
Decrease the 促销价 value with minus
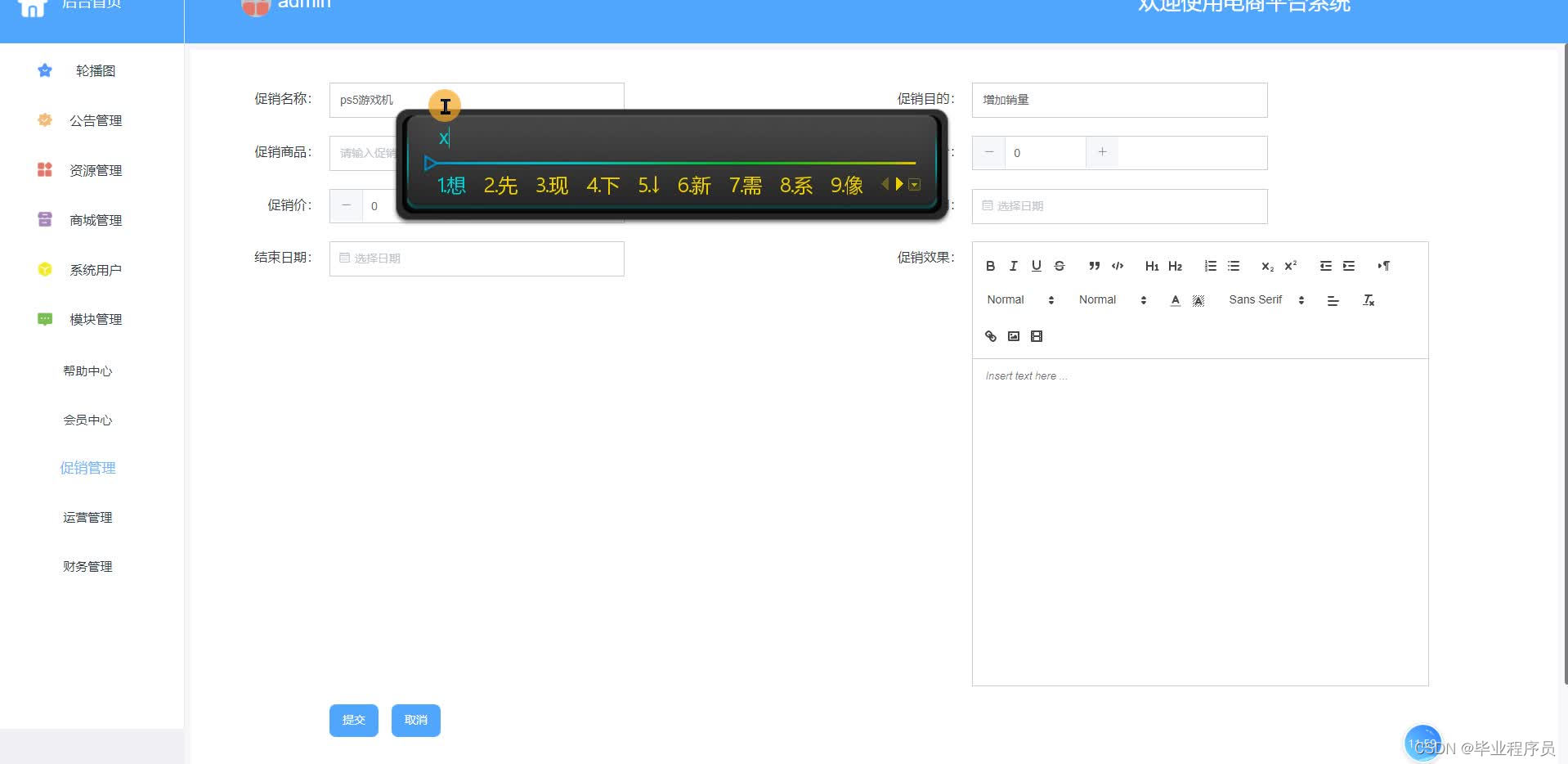pyautogui.click(x=347, y=205)
